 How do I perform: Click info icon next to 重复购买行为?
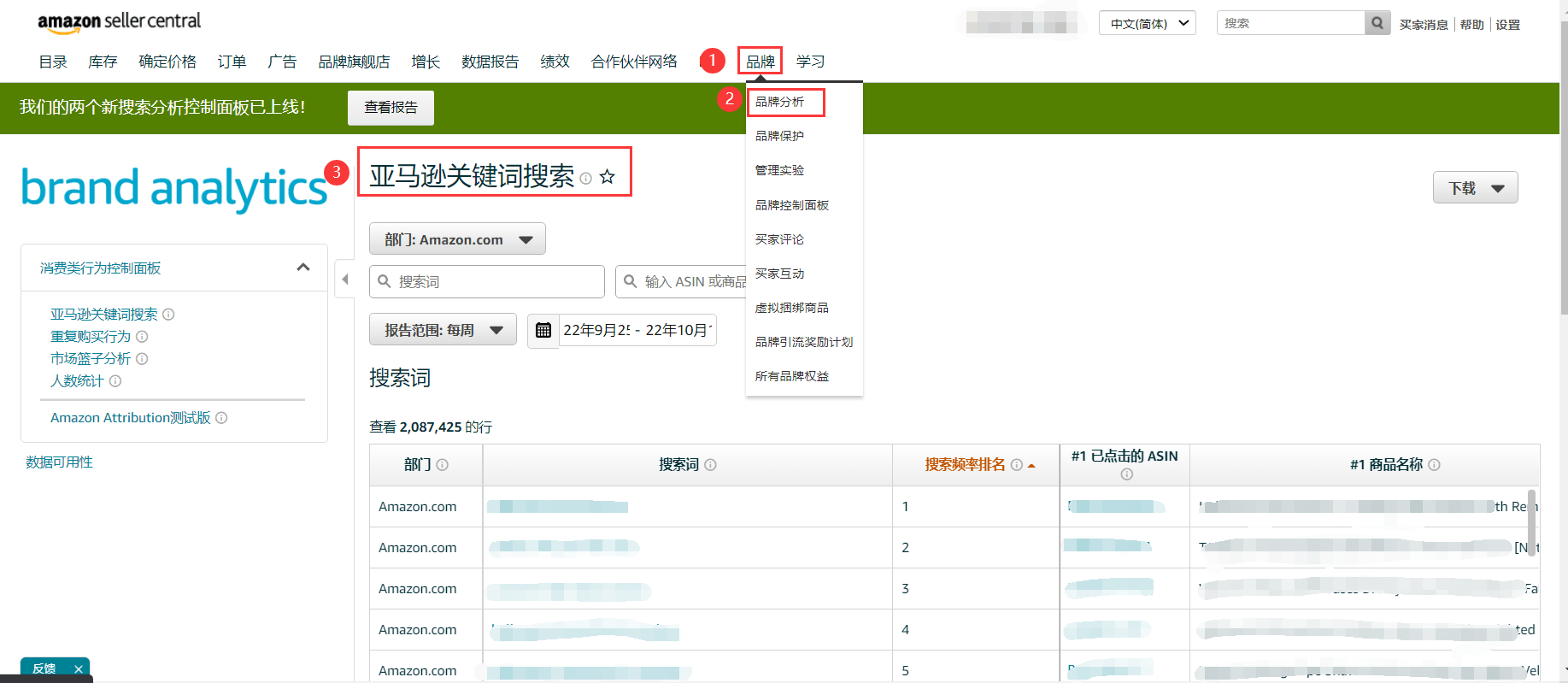click(143, 337)
